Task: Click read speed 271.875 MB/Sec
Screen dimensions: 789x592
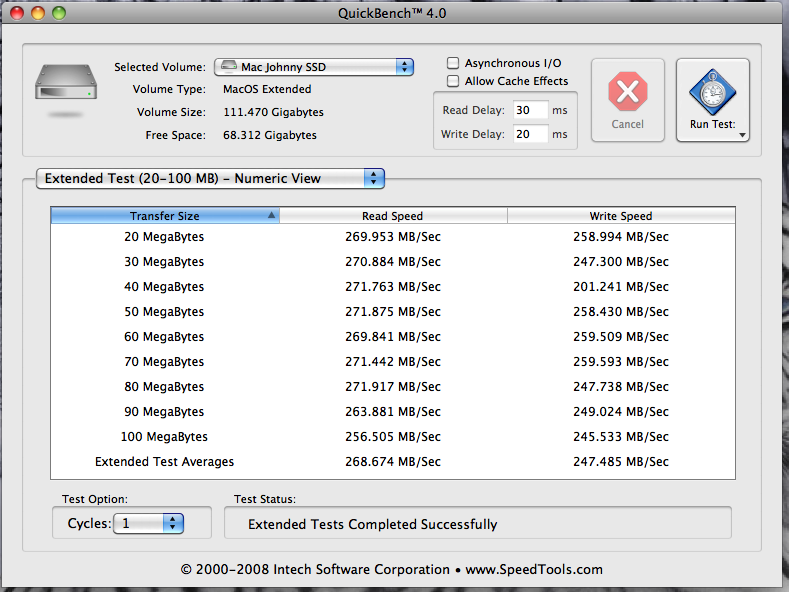Action: point(393,312)
